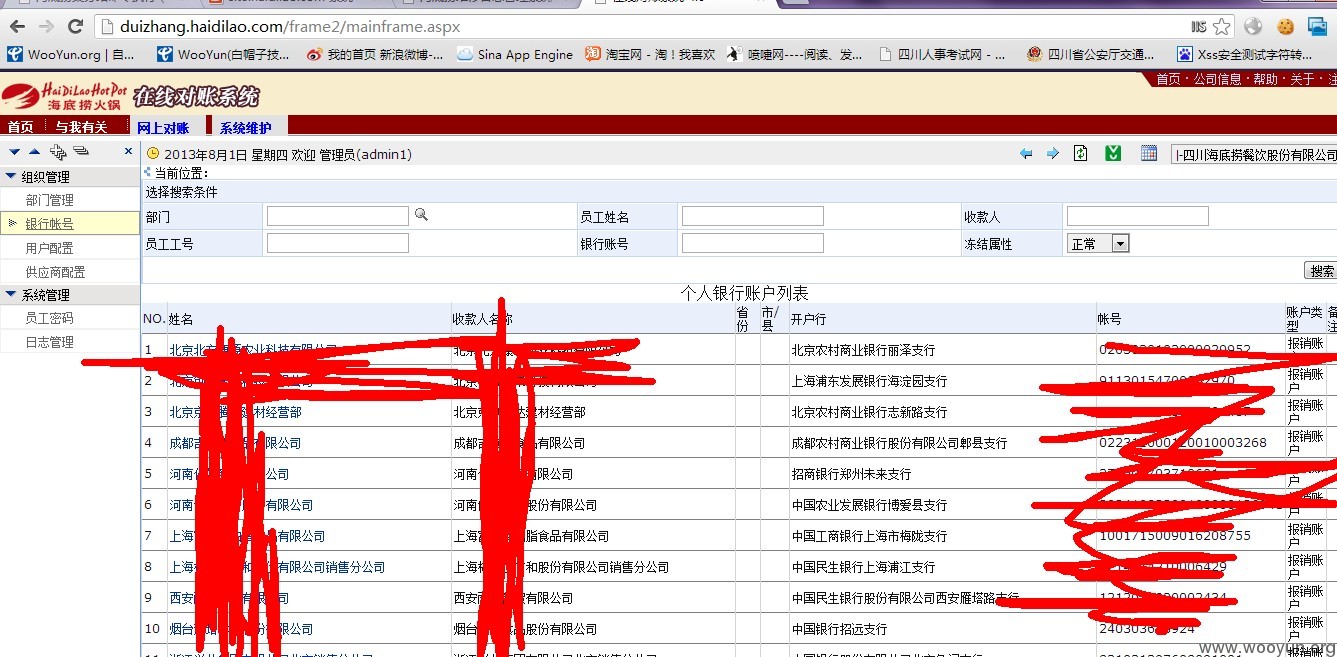This screenshot has height=657, width=1337.
Task: Open the 我的首页 新浪微博 bookmark
Action: pyautogui.click(x=375, y=55)
